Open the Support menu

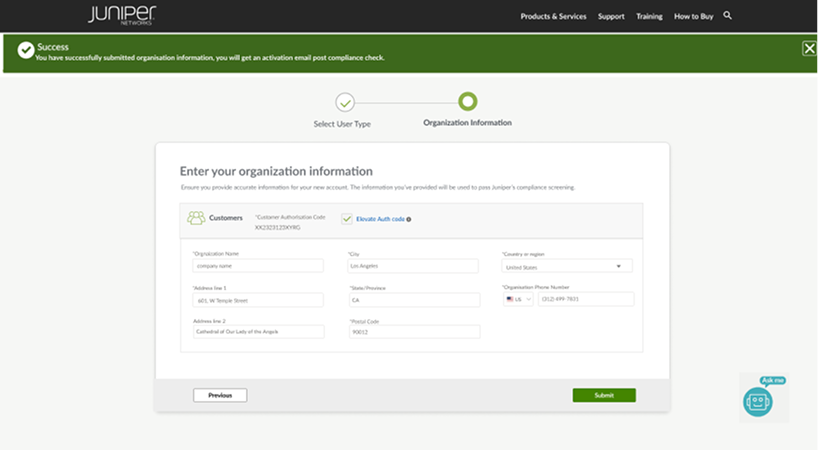pos(611,16)
